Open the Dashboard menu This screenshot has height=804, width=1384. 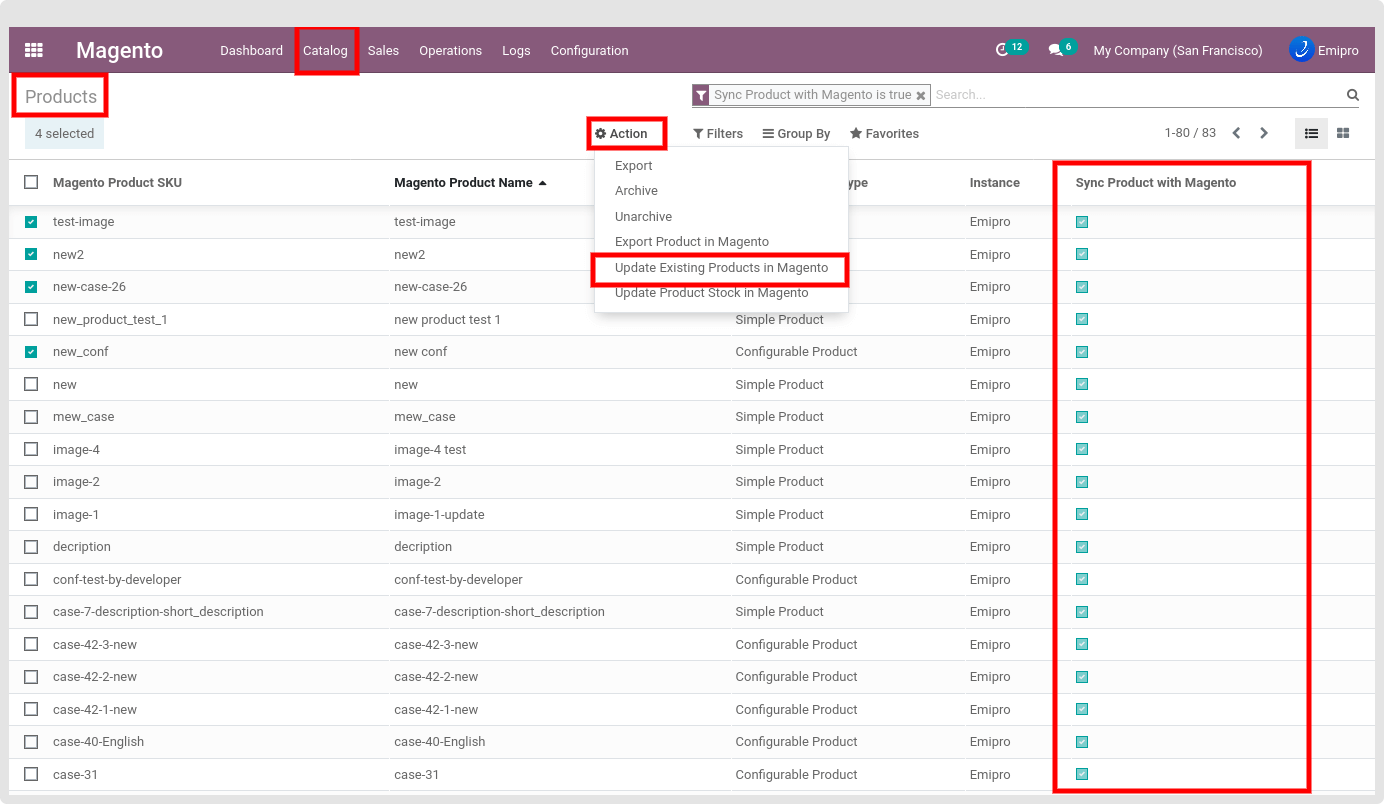tap(251, 50)
